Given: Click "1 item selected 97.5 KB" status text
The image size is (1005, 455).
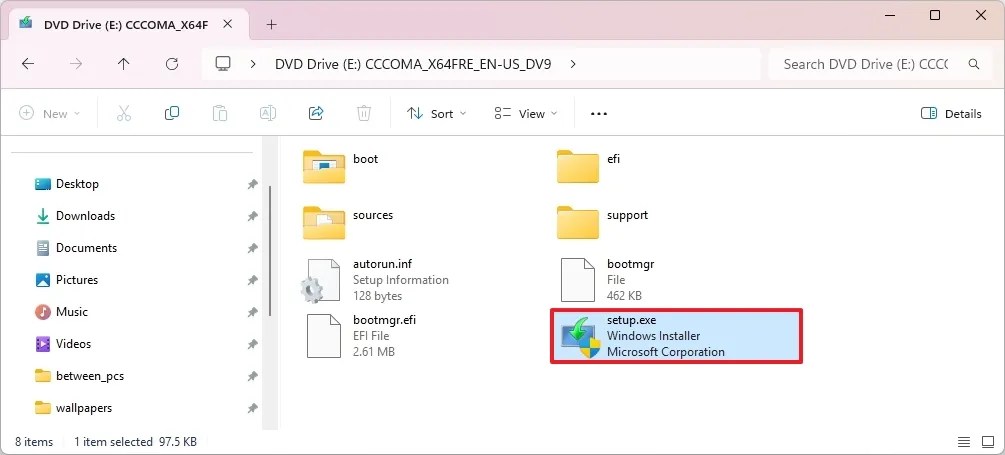Looking at the screenshot, I should [135, 442].
